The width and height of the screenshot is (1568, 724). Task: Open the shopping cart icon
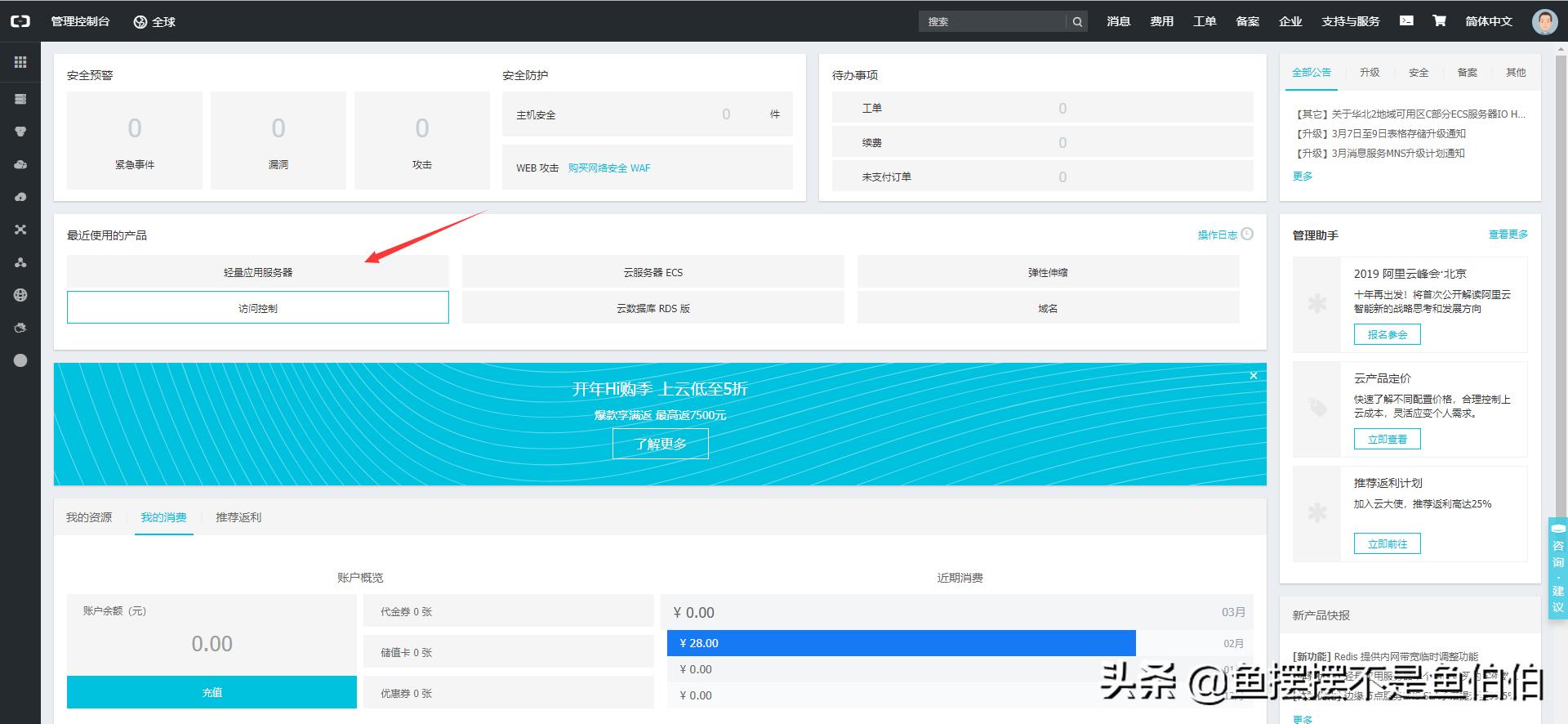(1439, 21)
